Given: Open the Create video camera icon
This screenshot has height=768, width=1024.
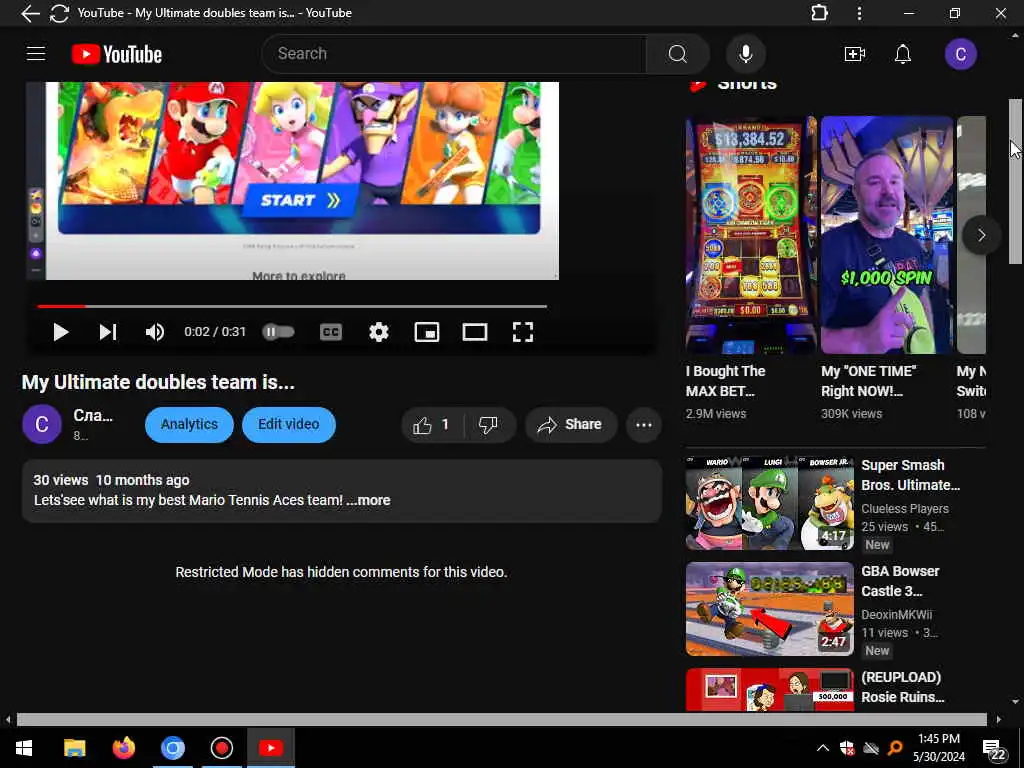Looking at the screenshot, I should [854, 54].
